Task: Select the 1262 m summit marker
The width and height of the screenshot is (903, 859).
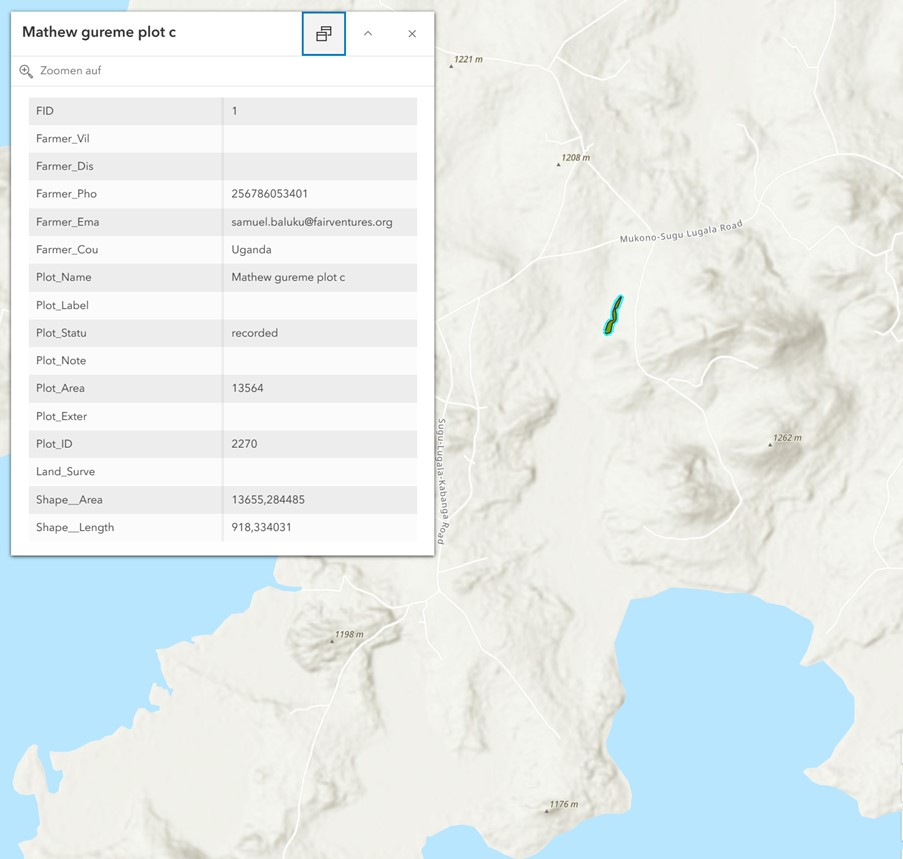Action: pyautogui.click(x=770, y=444)
